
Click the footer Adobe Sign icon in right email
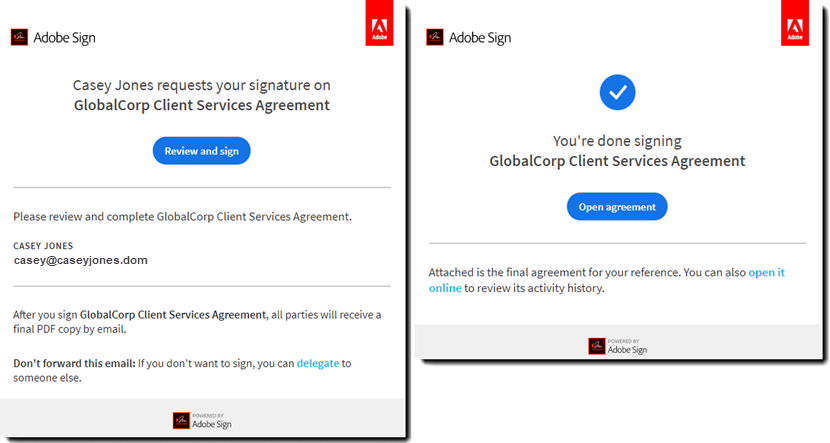click(597, 346)
